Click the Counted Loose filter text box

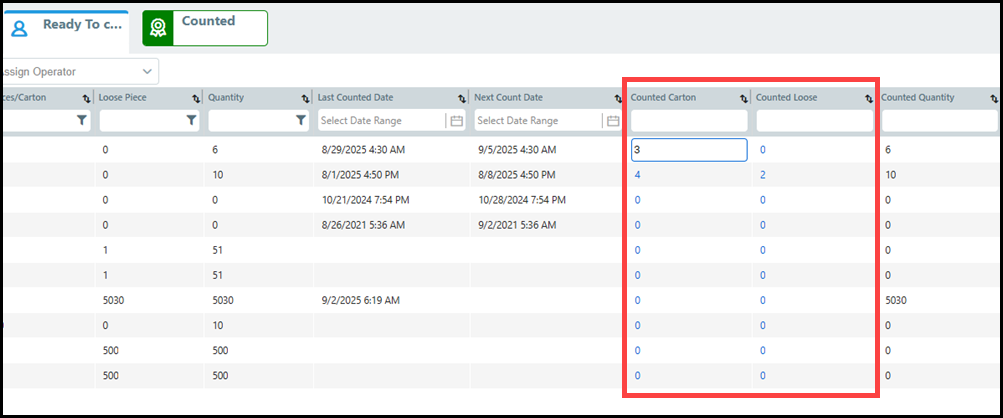(x=813, y=121)
